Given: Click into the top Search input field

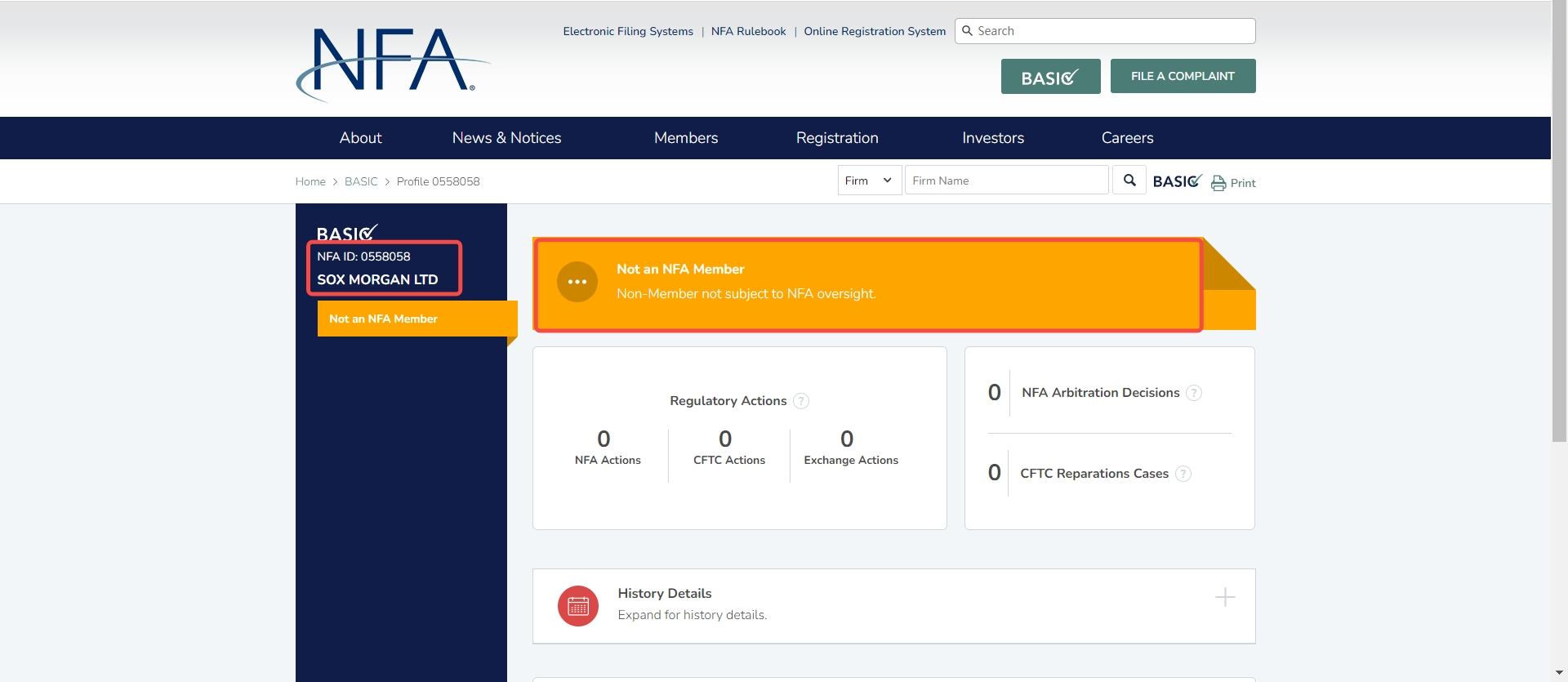Looking at the screenshot, I should tap(1105, 31).
